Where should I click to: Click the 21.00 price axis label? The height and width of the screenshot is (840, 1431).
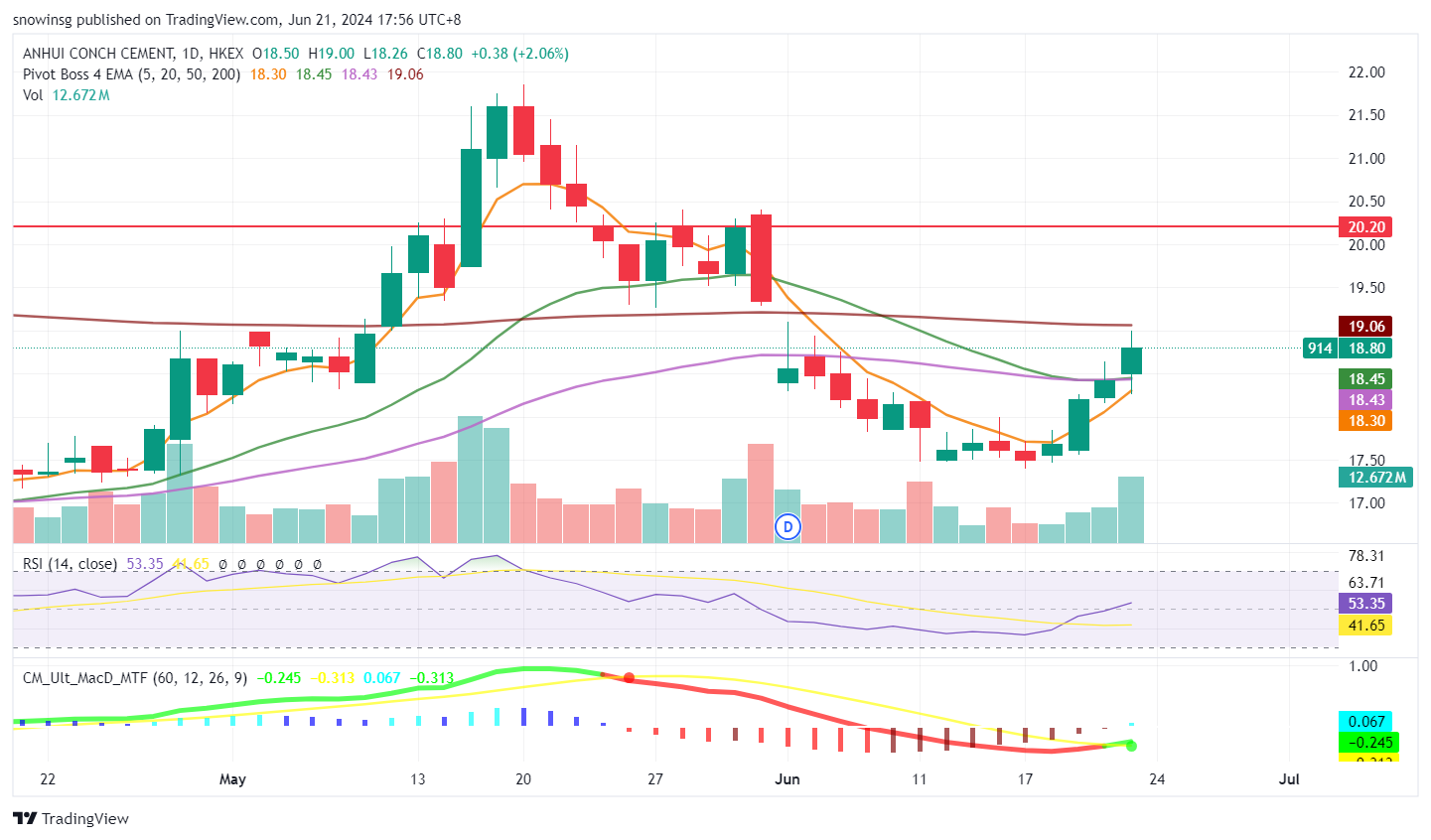point(1366,159)
